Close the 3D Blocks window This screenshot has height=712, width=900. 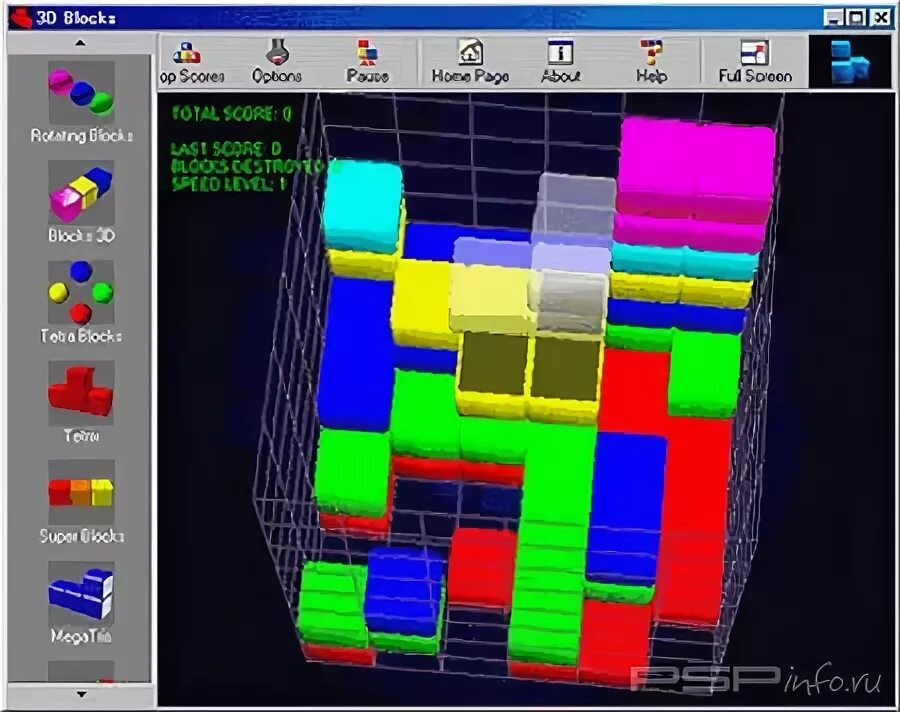880,18
